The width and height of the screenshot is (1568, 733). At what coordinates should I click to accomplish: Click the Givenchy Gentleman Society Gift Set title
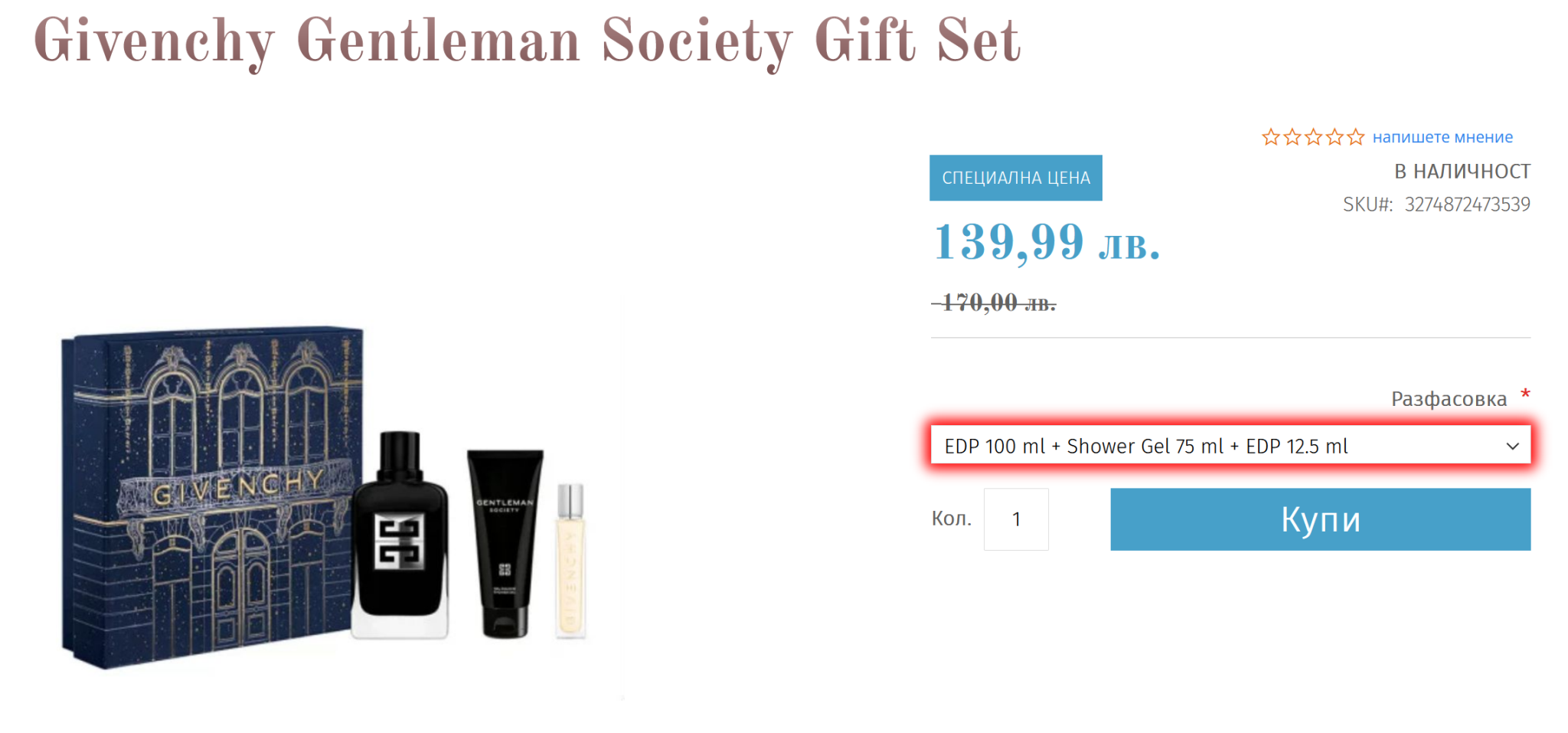pos(527,41)
